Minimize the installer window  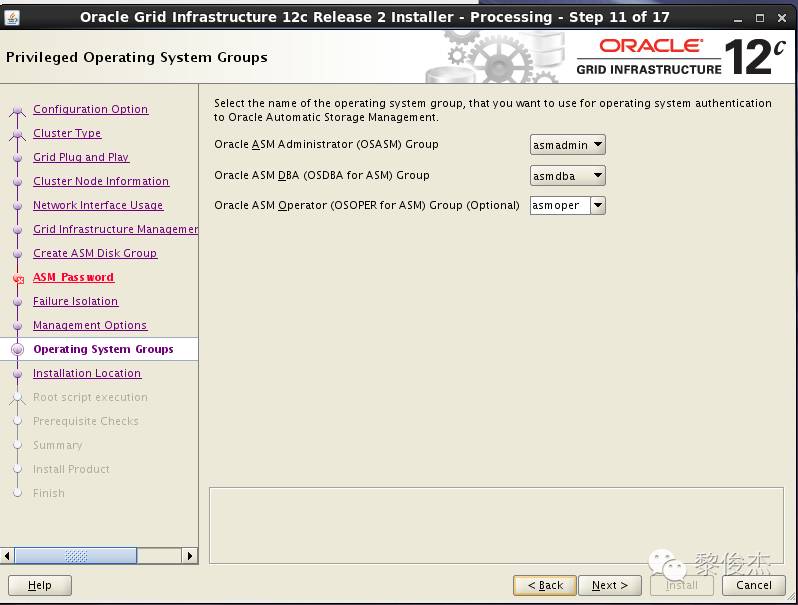pos(738,18)
